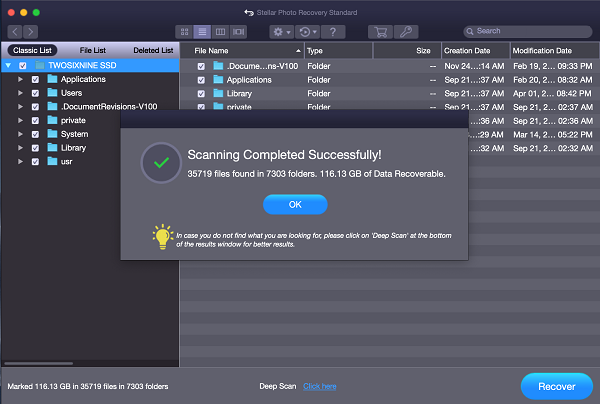600x404 pixels.
Task: Select the Classic List tab
Action: click(32, 50)
